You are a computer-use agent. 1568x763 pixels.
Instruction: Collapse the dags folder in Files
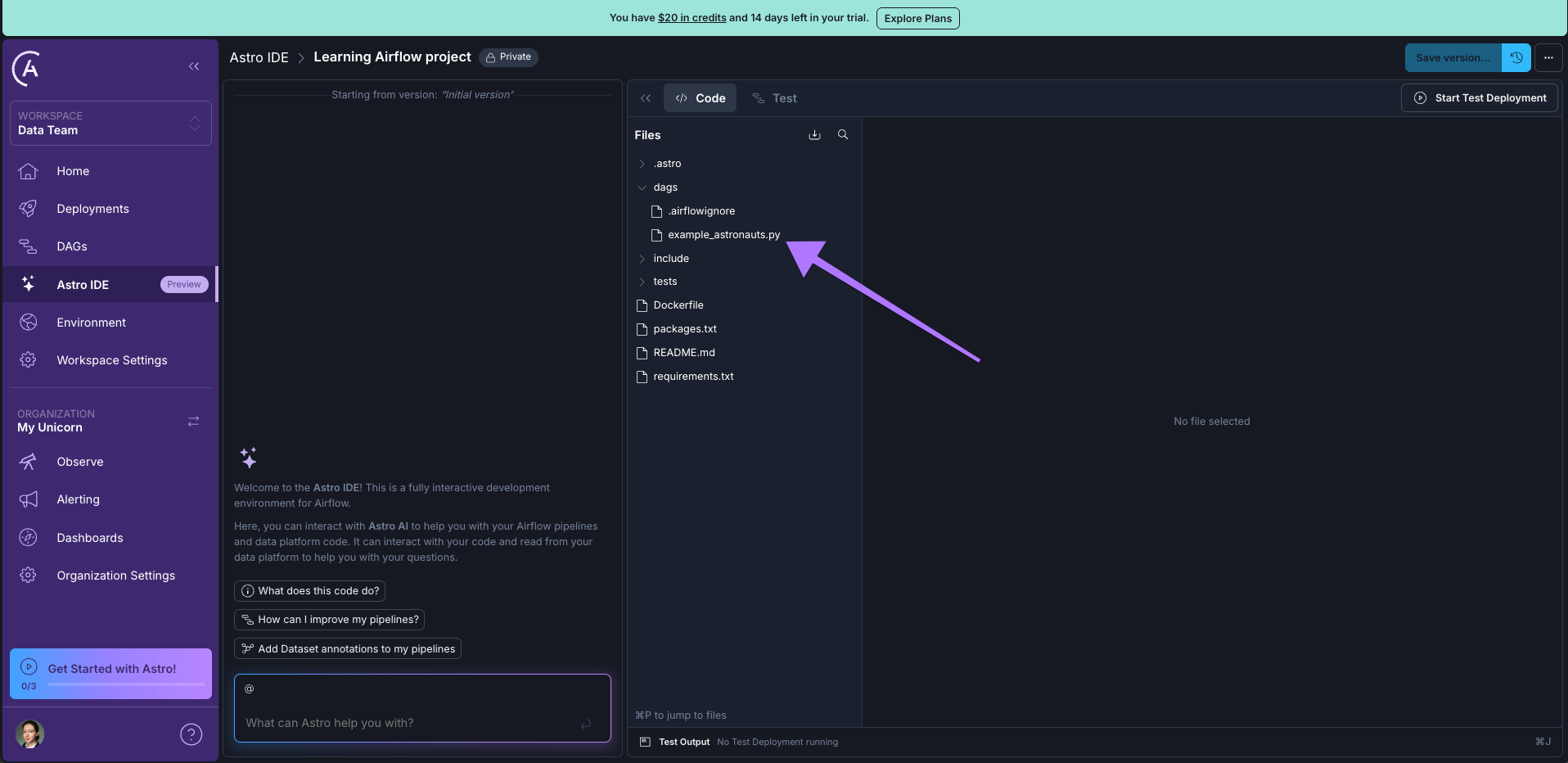(643, 187)
